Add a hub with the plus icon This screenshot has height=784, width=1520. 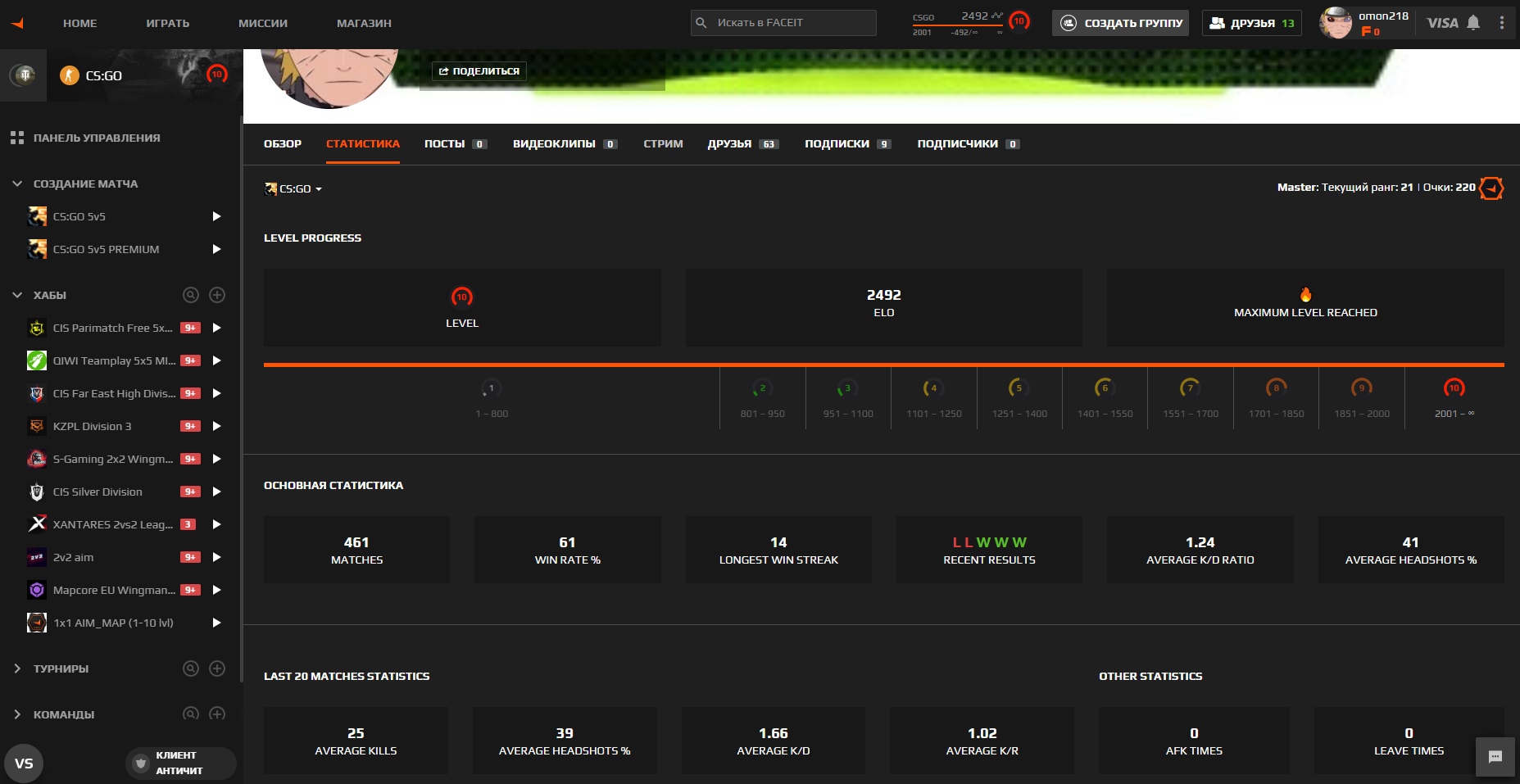coord(217,295)
